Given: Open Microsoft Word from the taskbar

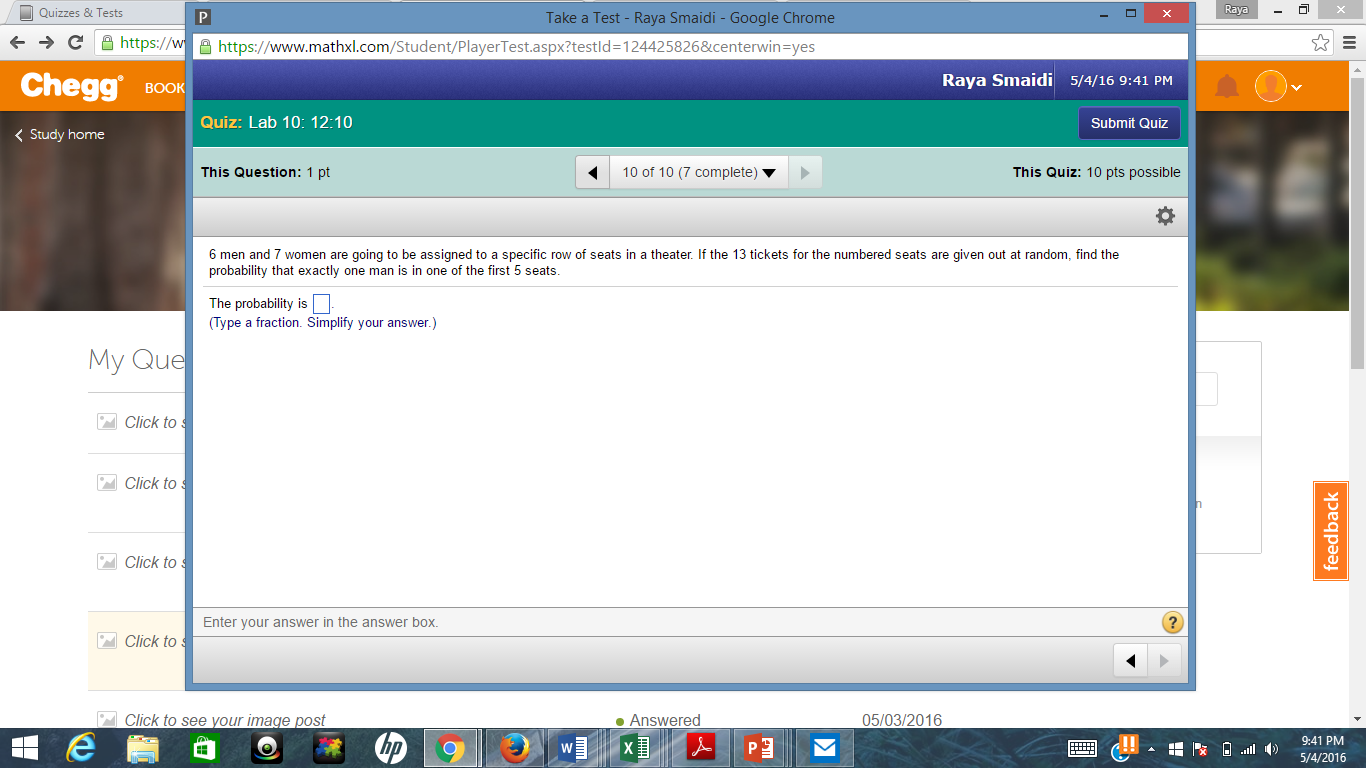Looking at the screenshot, I should (x=573, y=748).
